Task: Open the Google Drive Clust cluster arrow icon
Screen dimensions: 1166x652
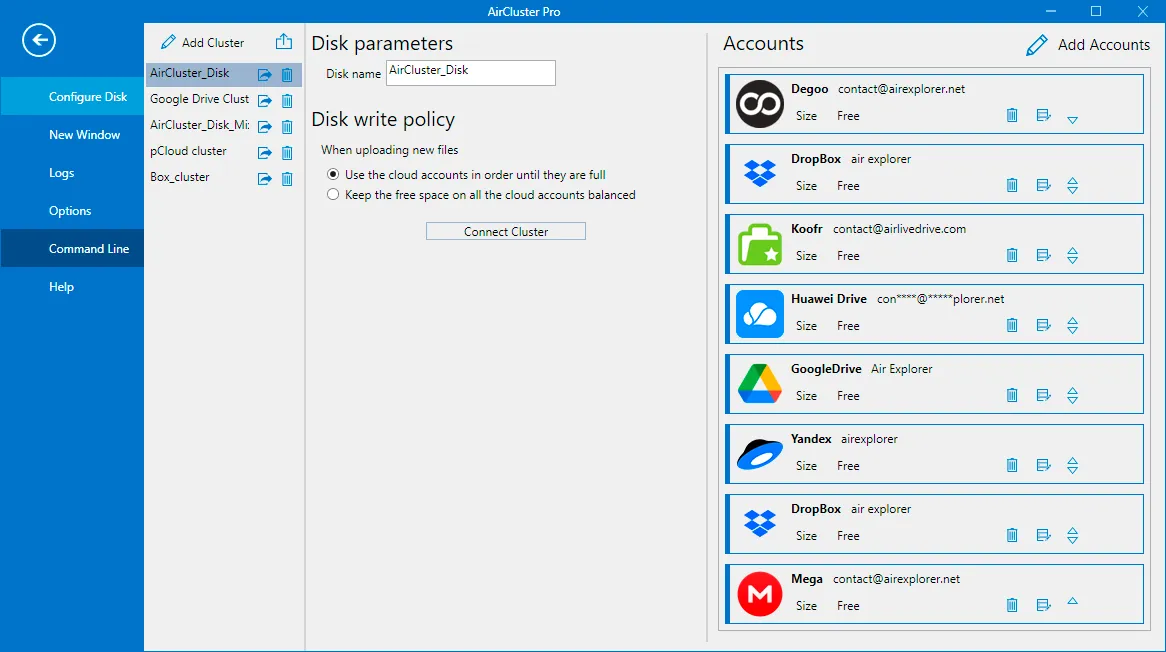Action: [265, 100]
